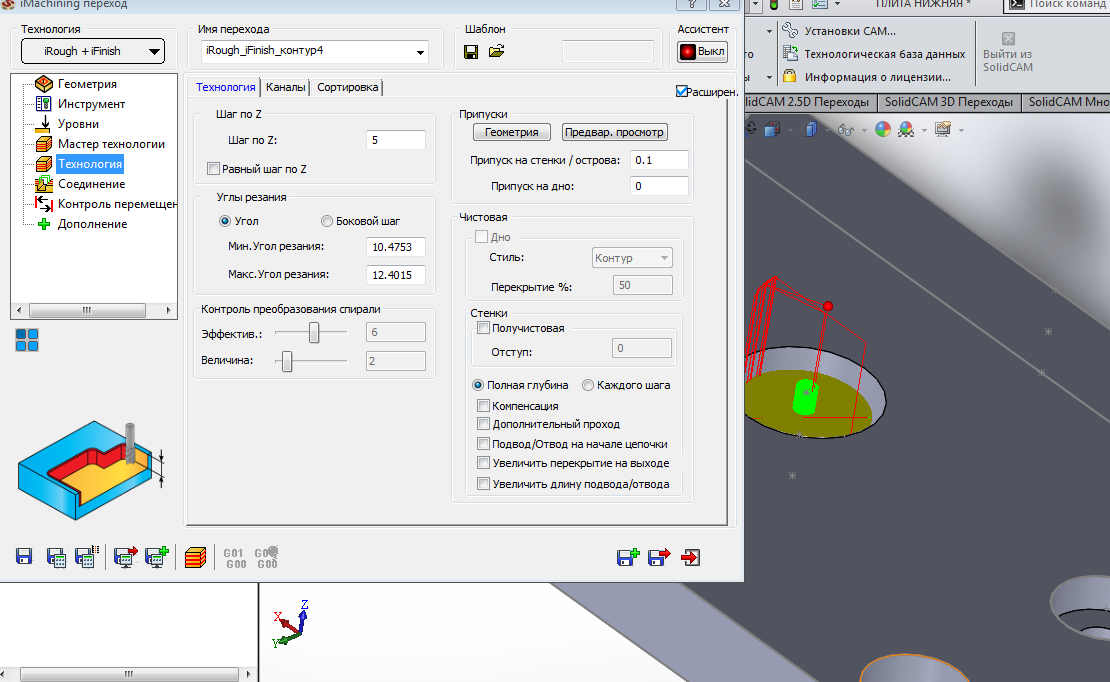Select the Уровни tree item

tap(78, 124)
